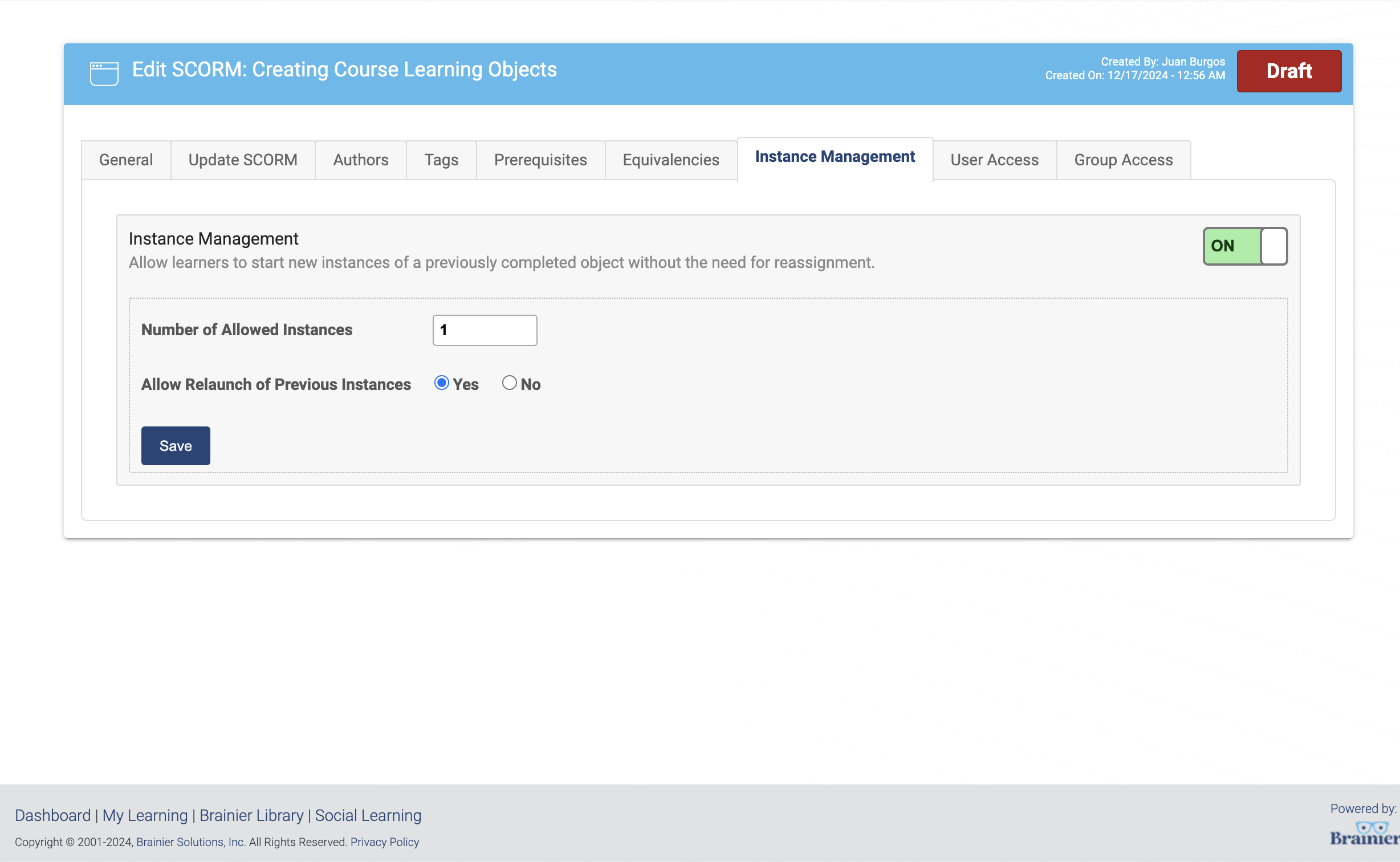Viewport: 1400px width, 862px height.
Task: Open the Brainier Library footer link
Action: [x=251, y=816]
